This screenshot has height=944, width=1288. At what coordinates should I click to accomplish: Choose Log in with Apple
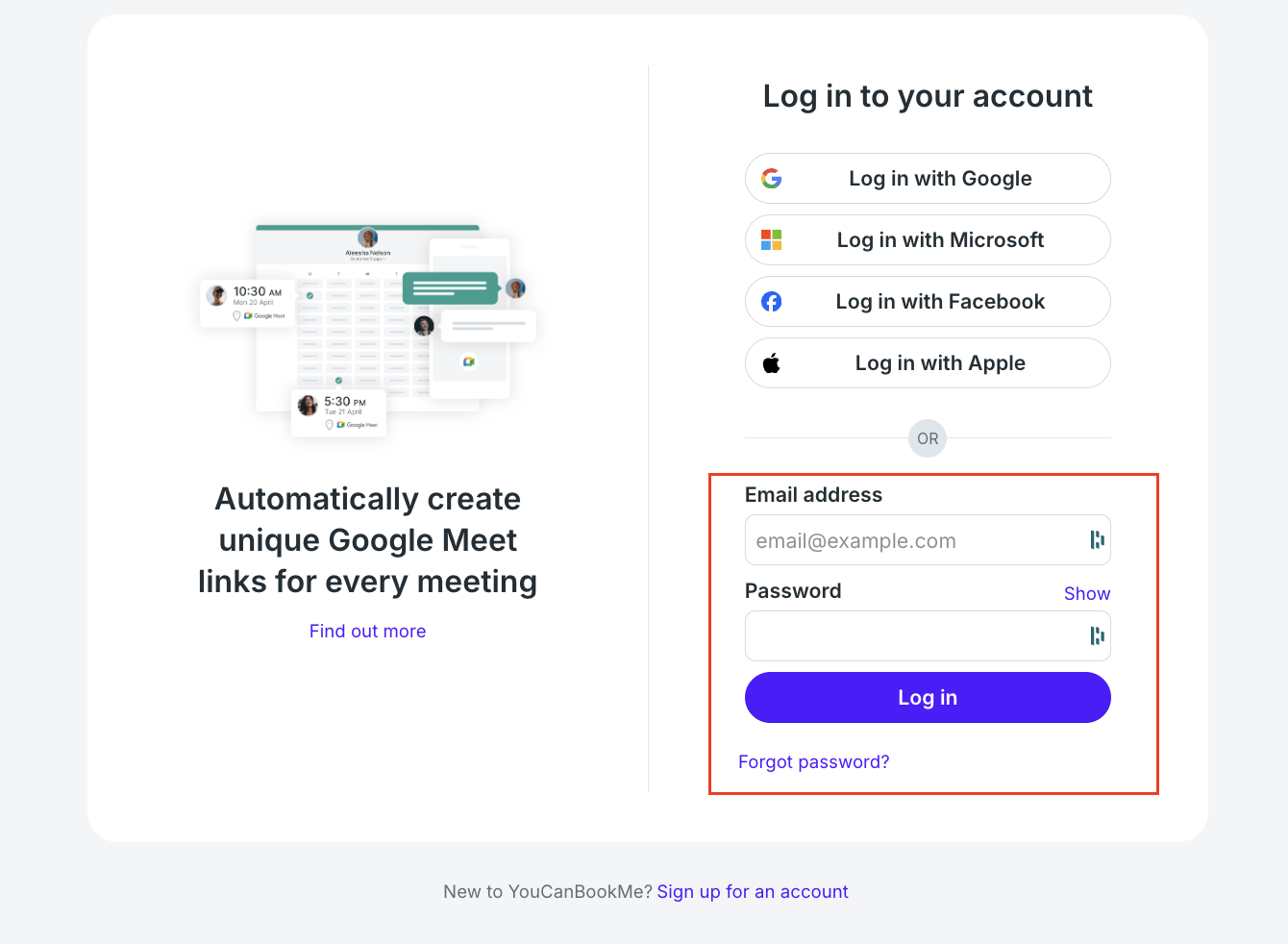point(928,363)
